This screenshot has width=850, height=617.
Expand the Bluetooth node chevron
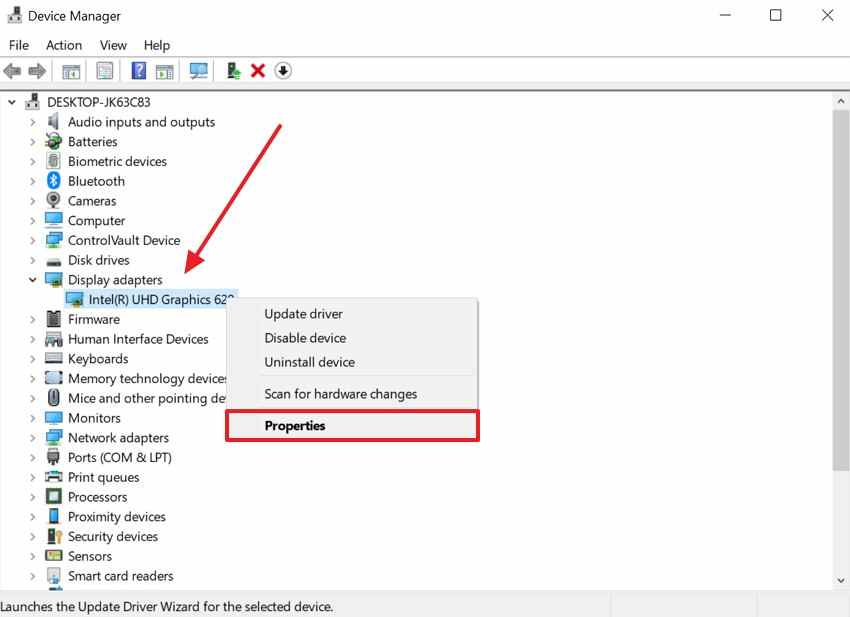pos(33,181)
